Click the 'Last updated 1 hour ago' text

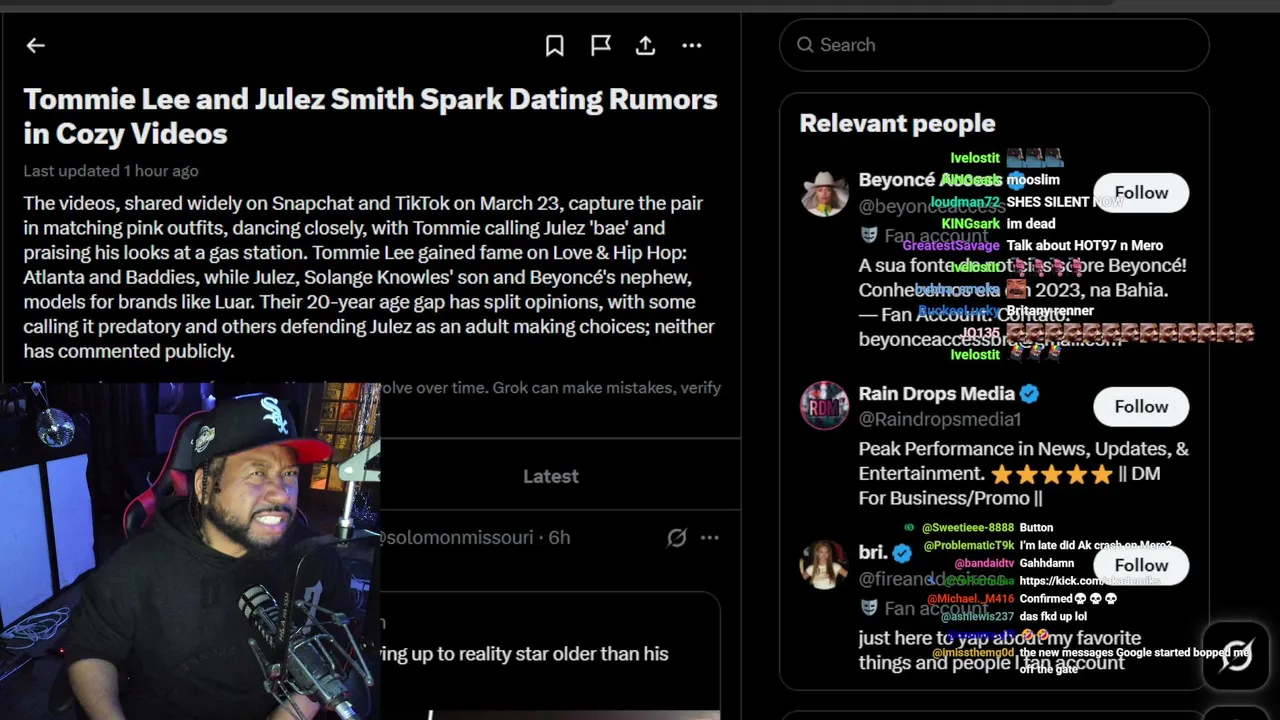click(111, 171)
